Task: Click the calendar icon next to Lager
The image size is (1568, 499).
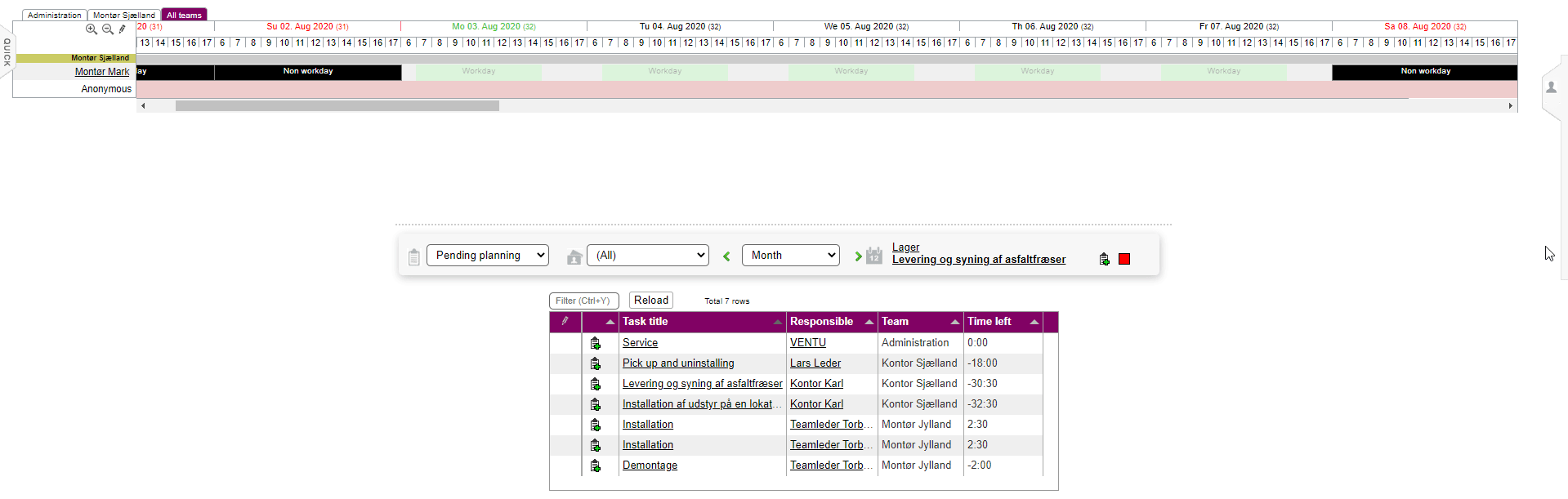Action: [x=874, y=256]
